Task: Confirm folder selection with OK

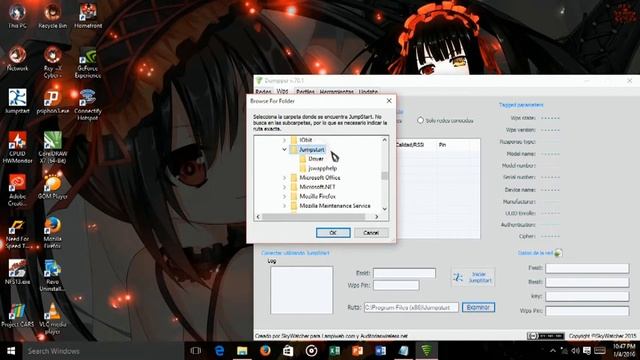Action: (333, 233)
